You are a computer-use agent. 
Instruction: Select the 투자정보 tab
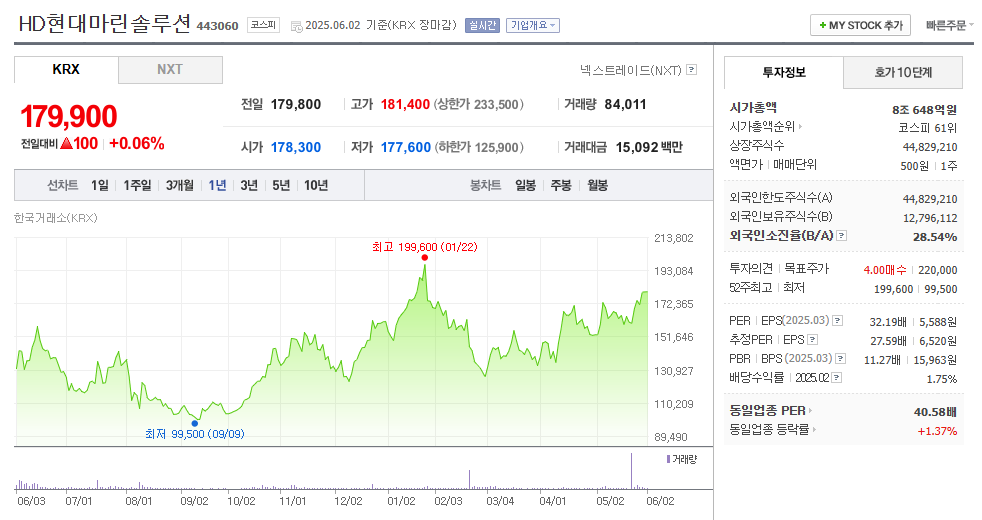[x=783, y=73]
